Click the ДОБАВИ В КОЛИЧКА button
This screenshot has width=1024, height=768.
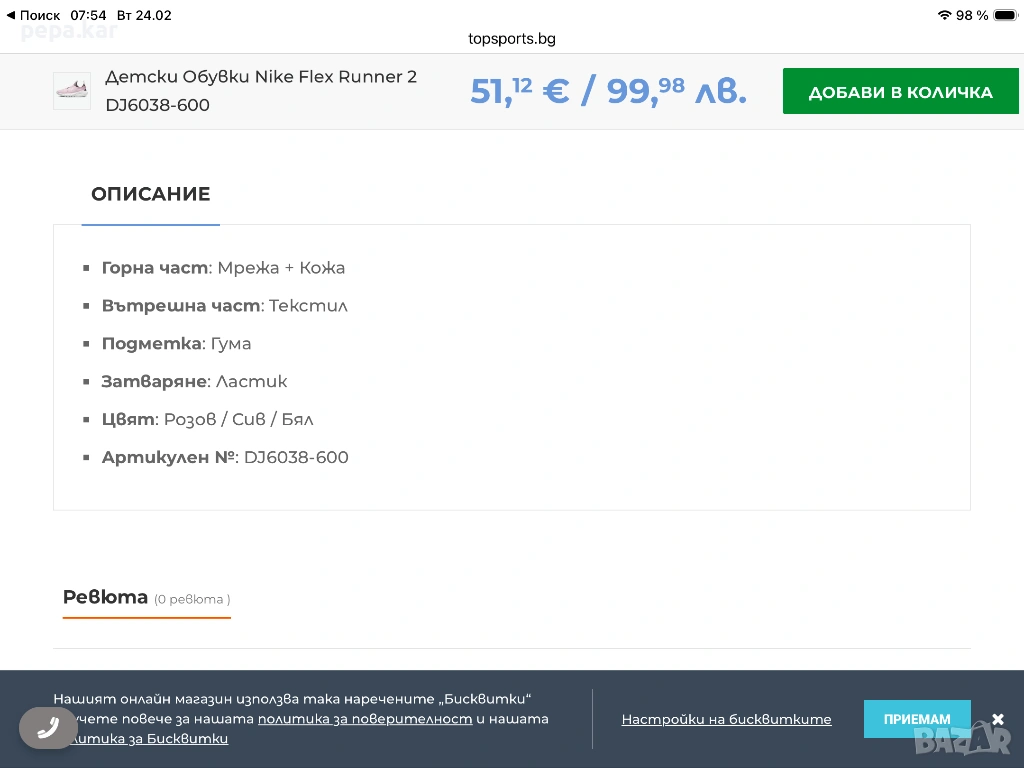click(x=900, y=92)
